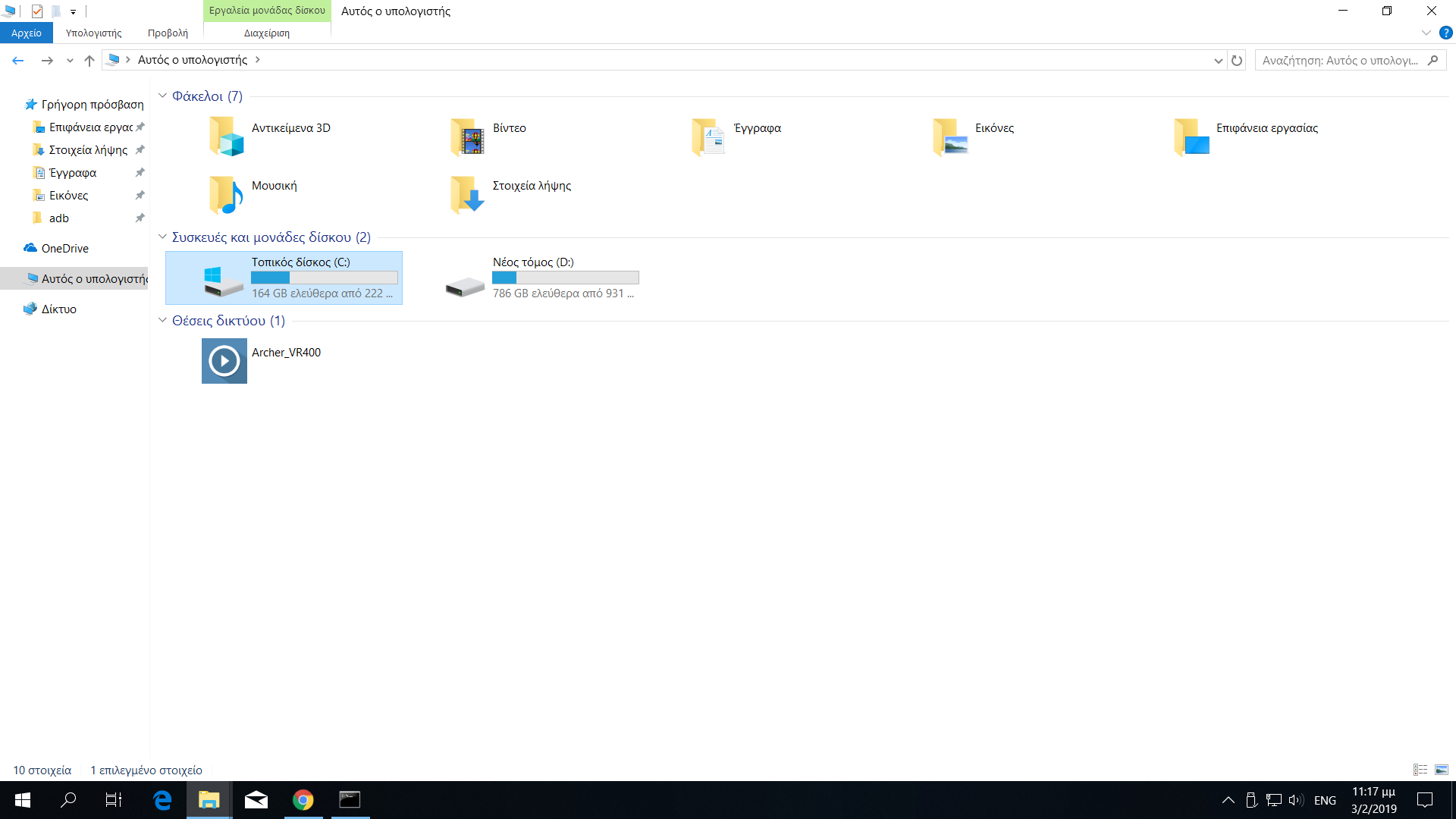Open the Στοιχεία λήψης downloads folder icon
This screenshot has height=819, width=1456.
point(467,194)
